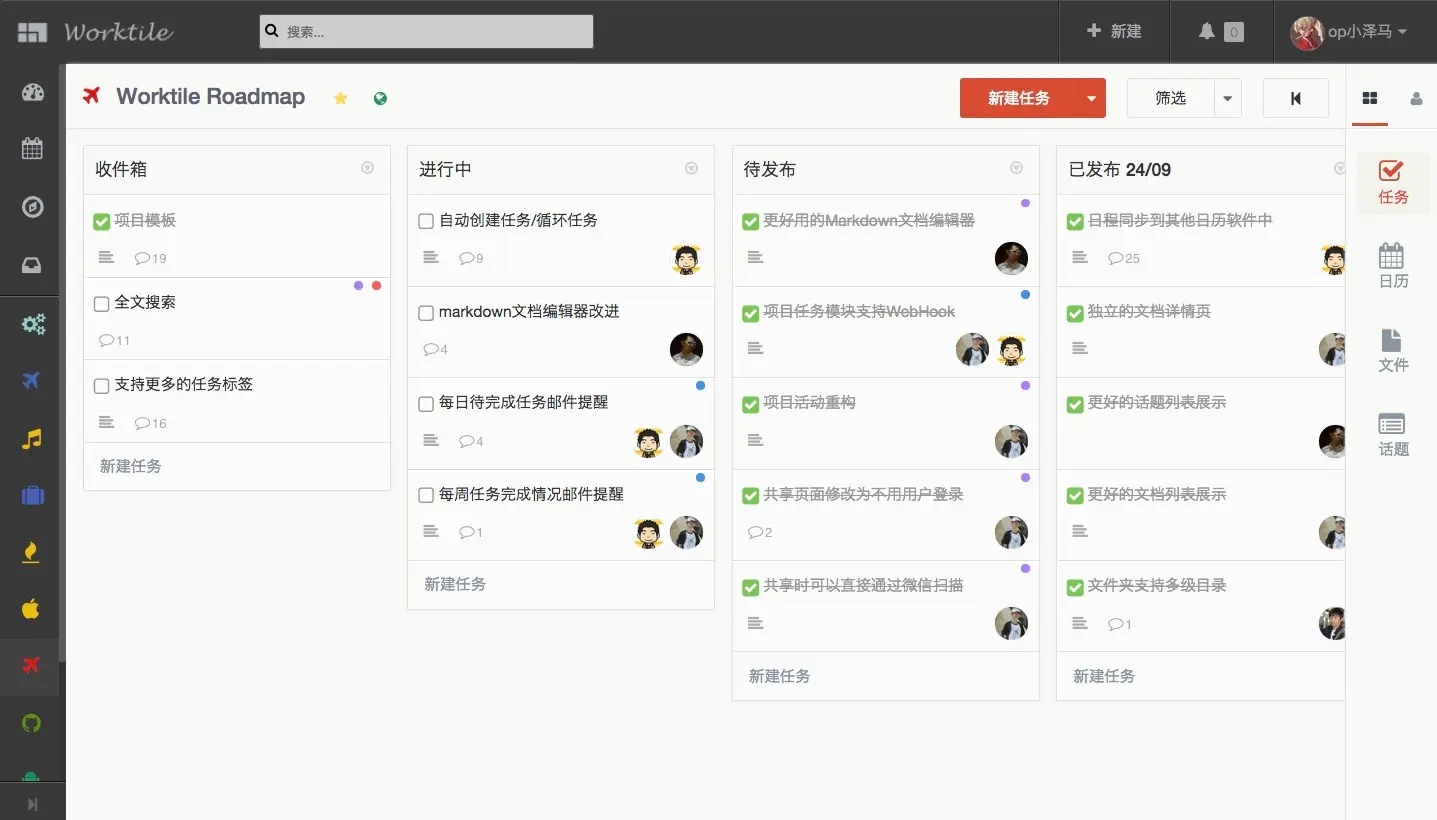Click the red label dot on 全文搜索
This screenshot has height=820, width=1437.
click(377, 286)
